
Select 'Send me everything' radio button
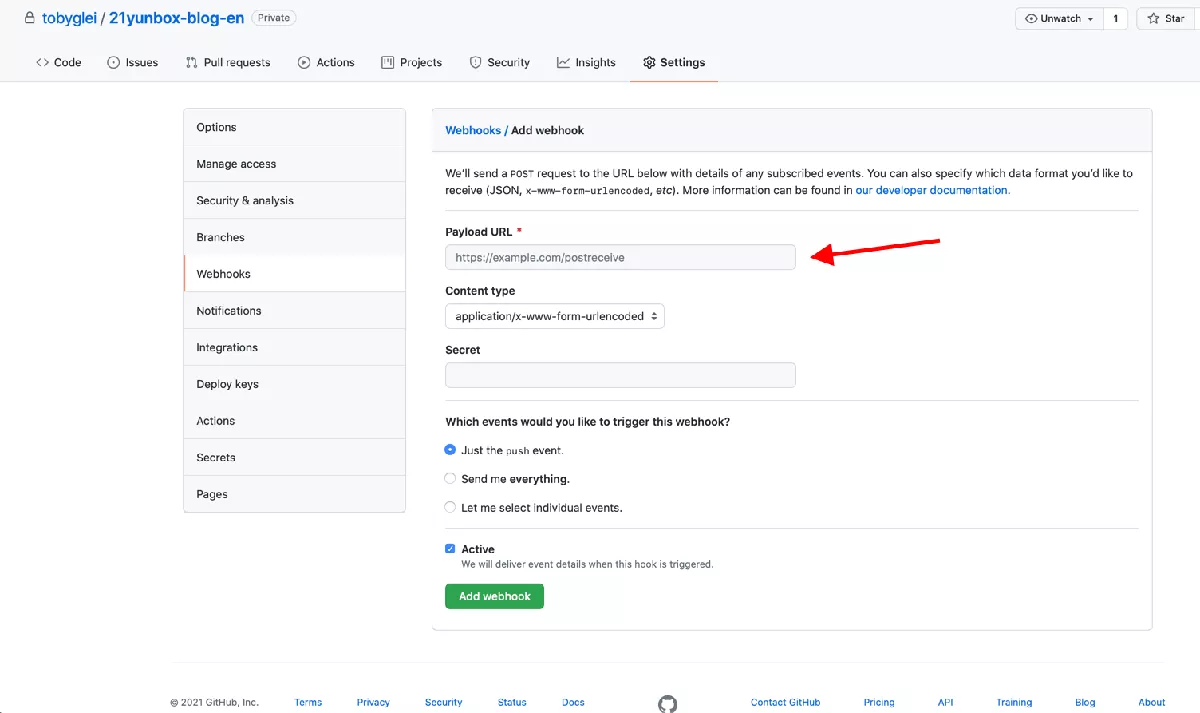tap(450, 479)
